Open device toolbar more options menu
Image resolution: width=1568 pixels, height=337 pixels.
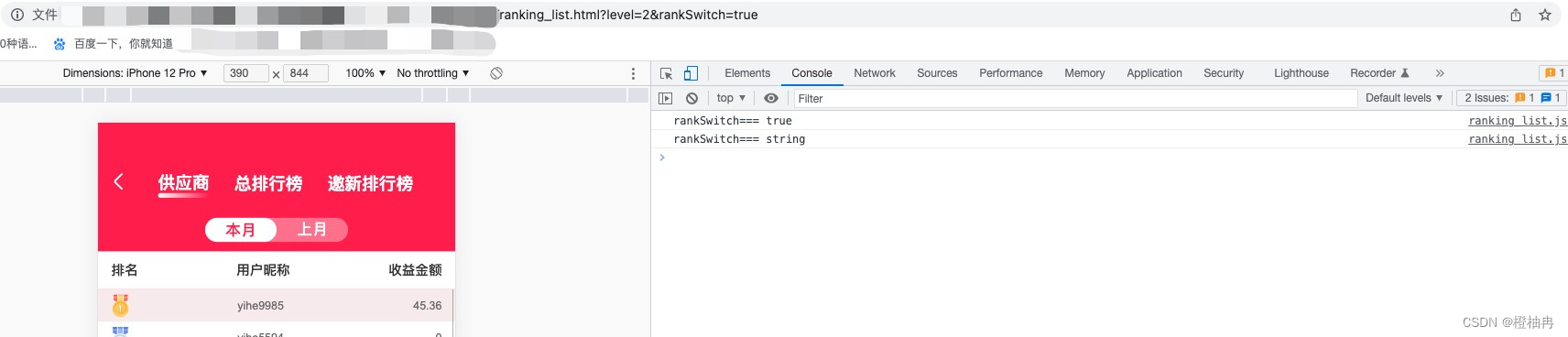(633, 73)
